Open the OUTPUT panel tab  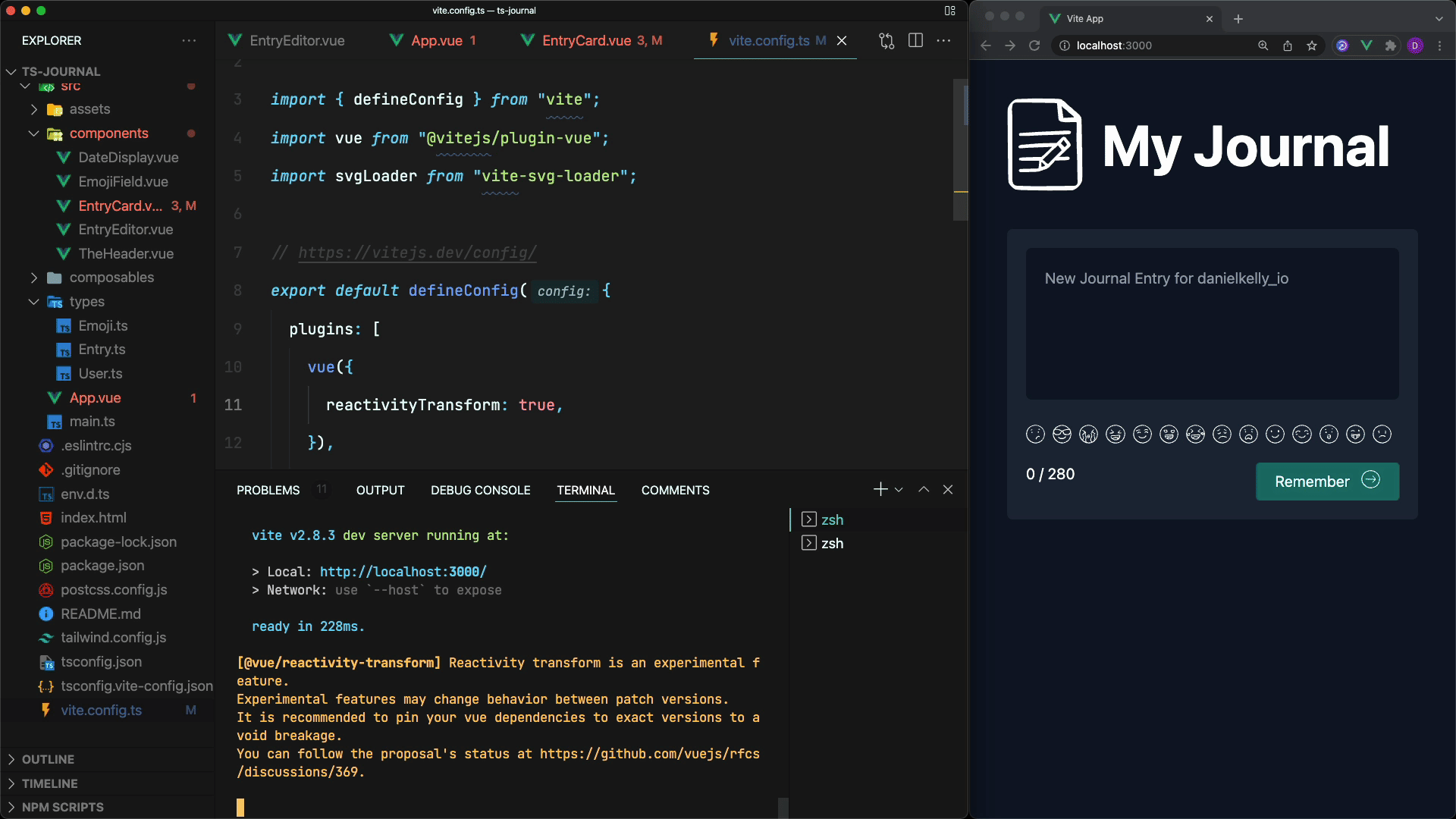pyautogui.click(x=381, y=491)
